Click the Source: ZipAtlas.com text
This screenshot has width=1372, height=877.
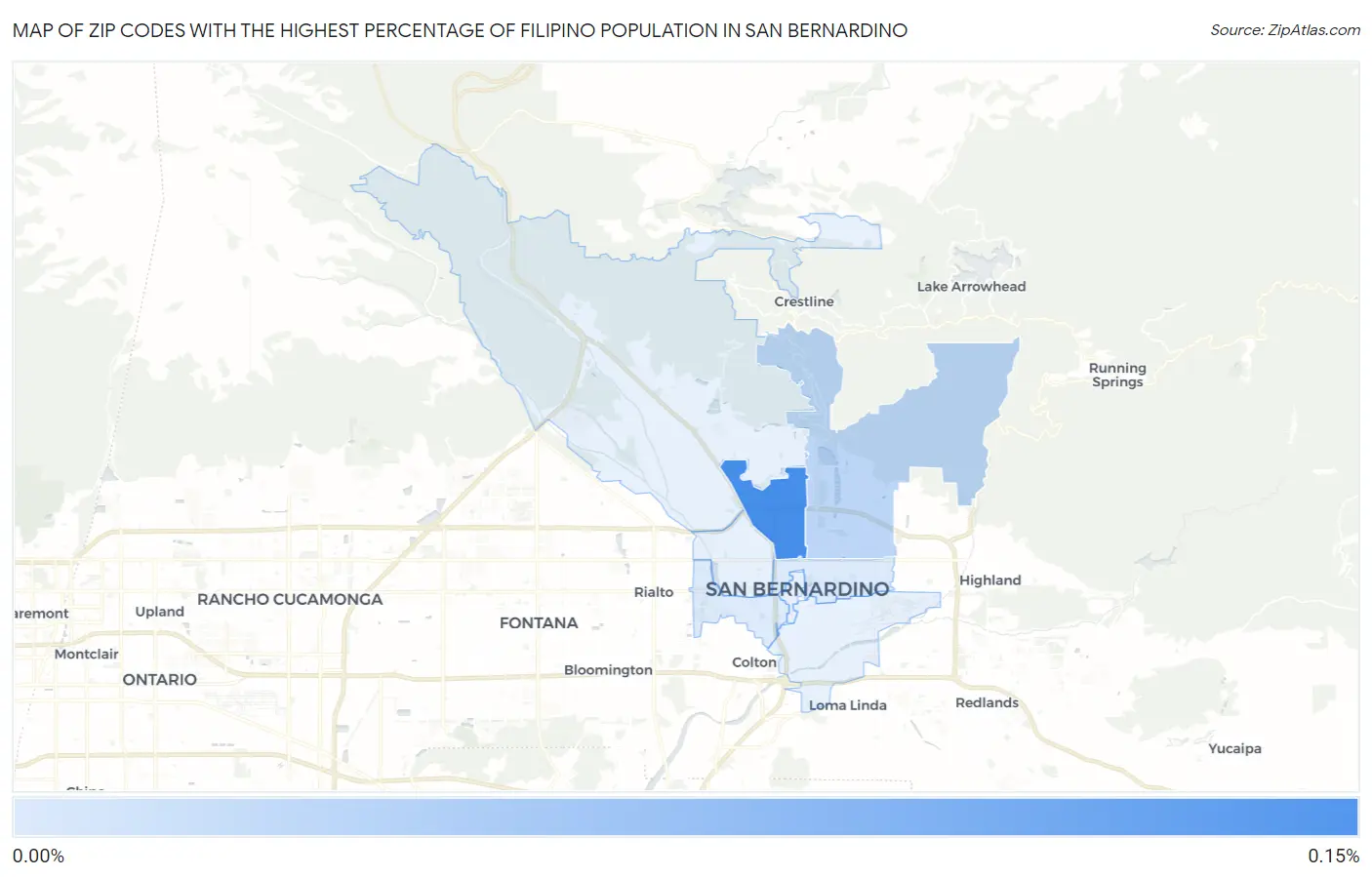[1285, 30]
